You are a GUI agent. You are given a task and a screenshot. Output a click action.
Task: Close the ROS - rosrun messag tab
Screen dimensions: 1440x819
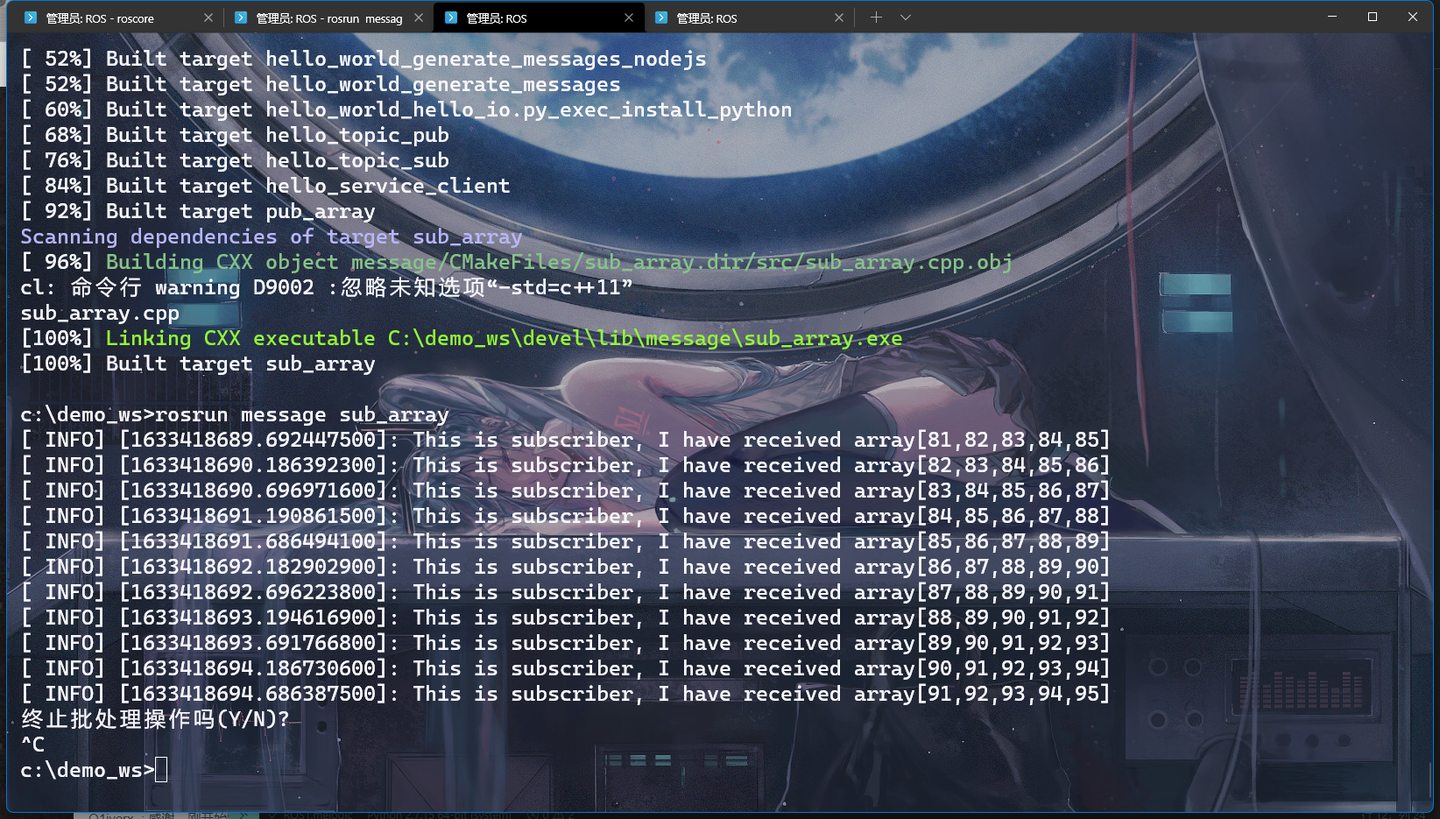click(x=417, y=17)
